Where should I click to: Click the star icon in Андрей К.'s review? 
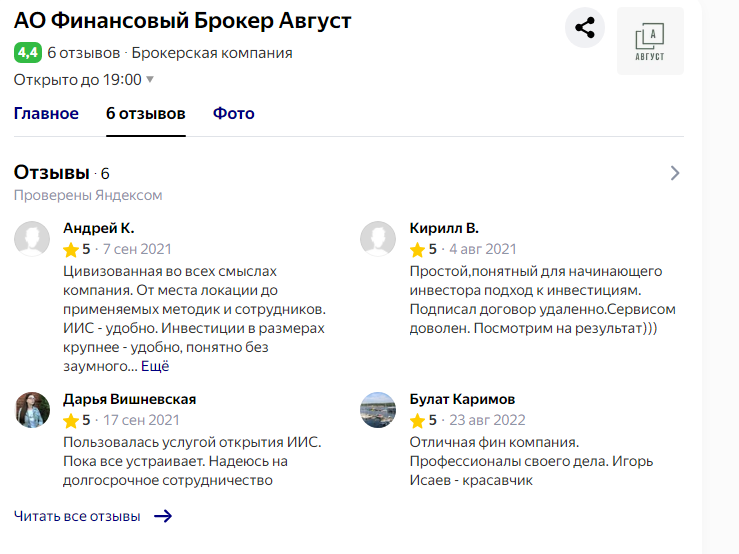71,249
